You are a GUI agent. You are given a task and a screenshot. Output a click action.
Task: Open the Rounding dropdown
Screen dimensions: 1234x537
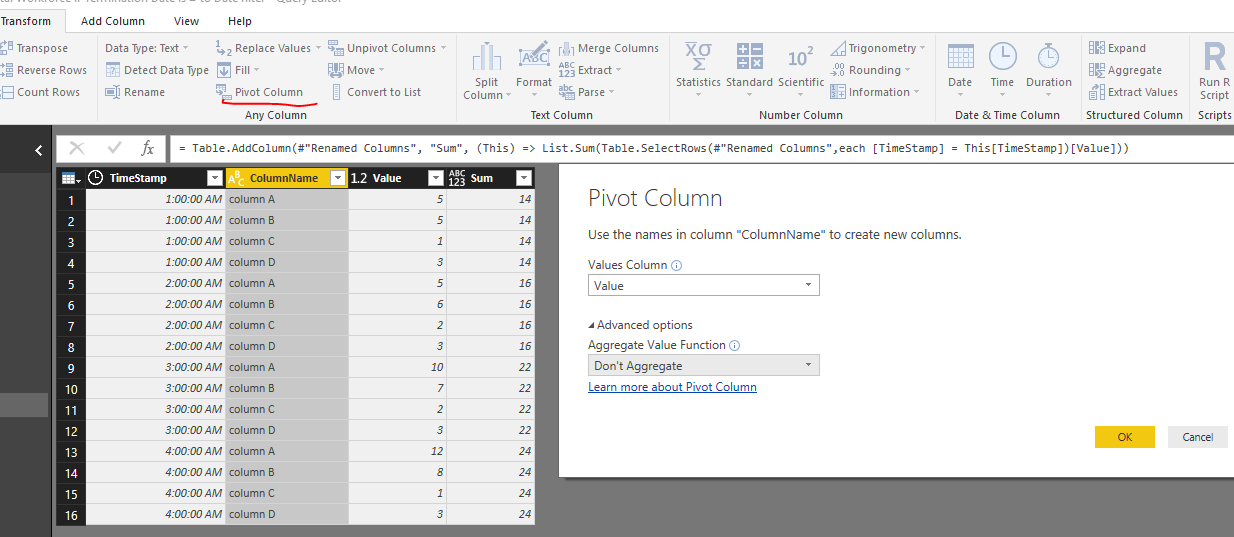pos(871,70)
